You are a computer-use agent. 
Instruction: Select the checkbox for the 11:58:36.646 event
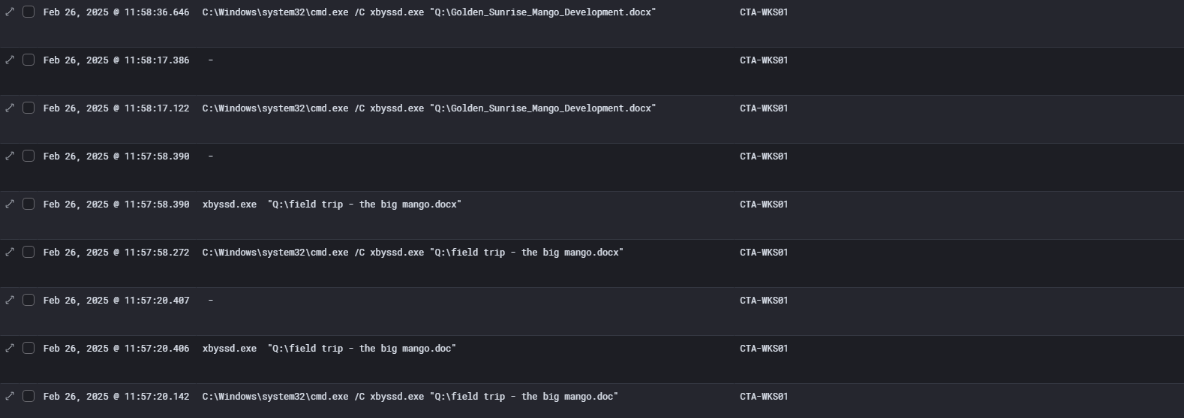[x=28, y=12]
